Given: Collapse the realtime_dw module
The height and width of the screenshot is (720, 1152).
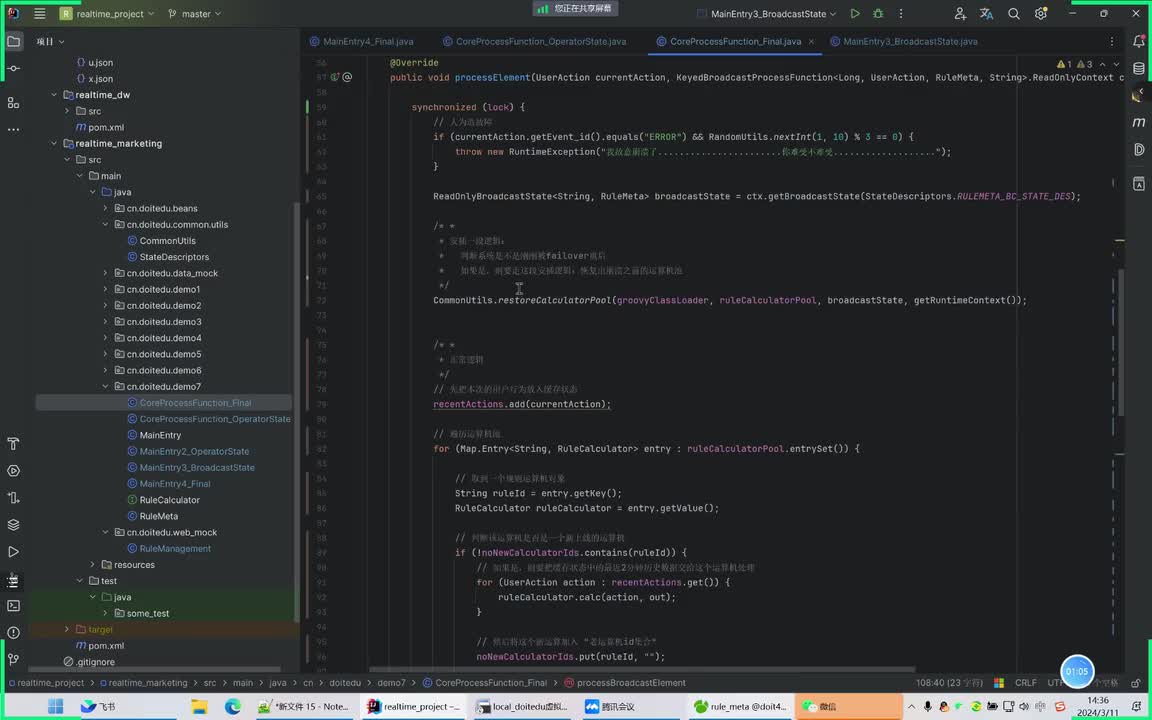Looking at the screenshot, I should coord(54,95).
